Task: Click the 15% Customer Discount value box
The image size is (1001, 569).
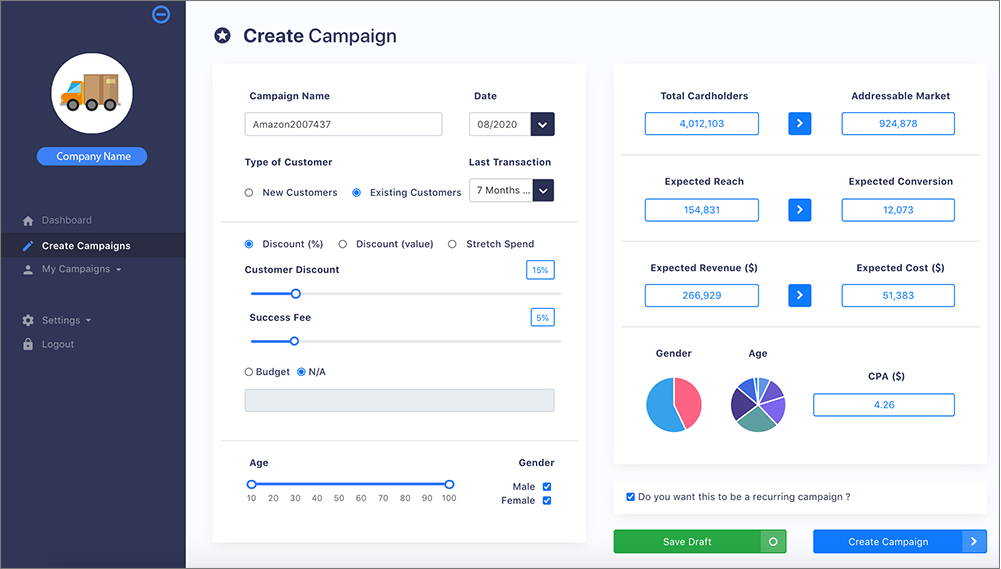Action: click(x=540, y=270)
